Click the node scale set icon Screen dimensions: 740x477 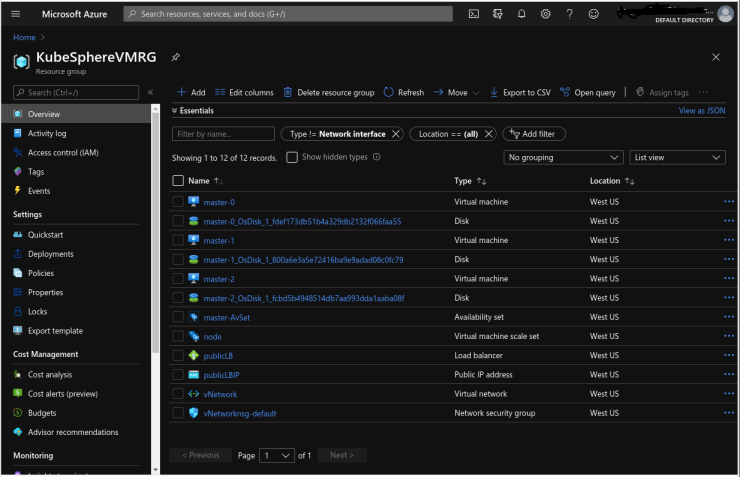(x=193, y=336)
